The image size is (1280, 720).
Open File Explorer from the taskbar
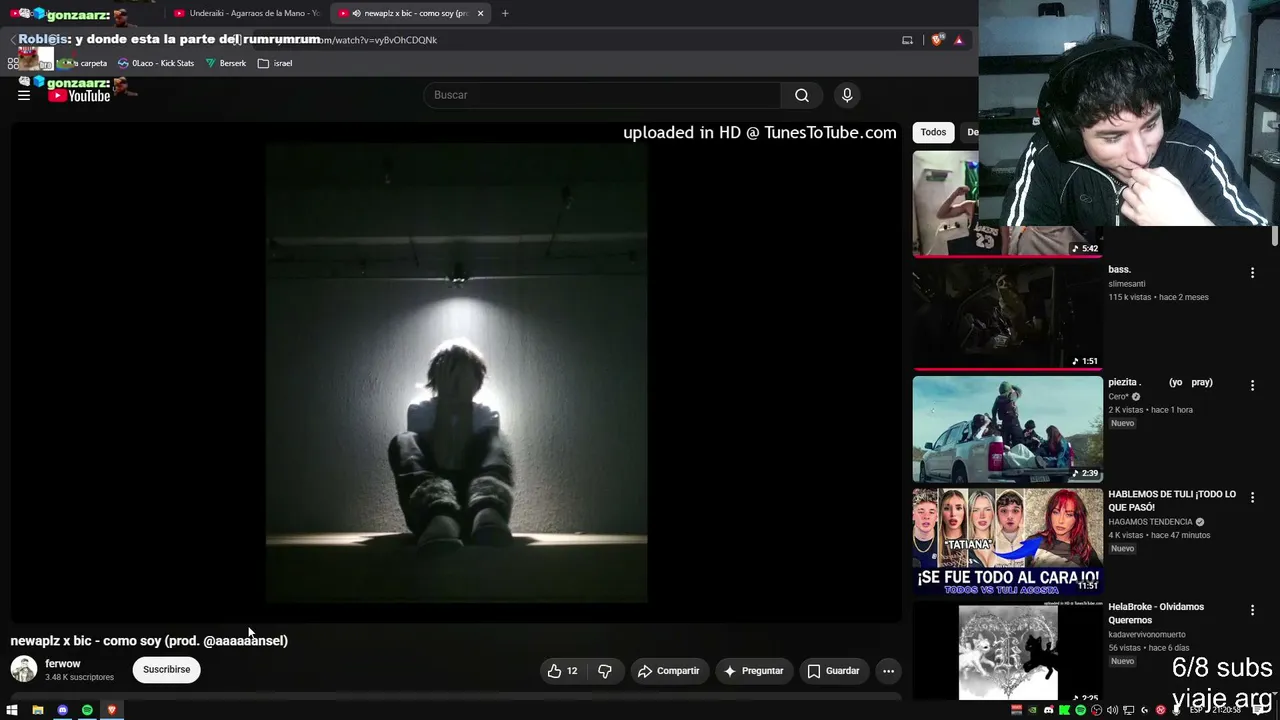pyautogui.click(x=38, y=710)
